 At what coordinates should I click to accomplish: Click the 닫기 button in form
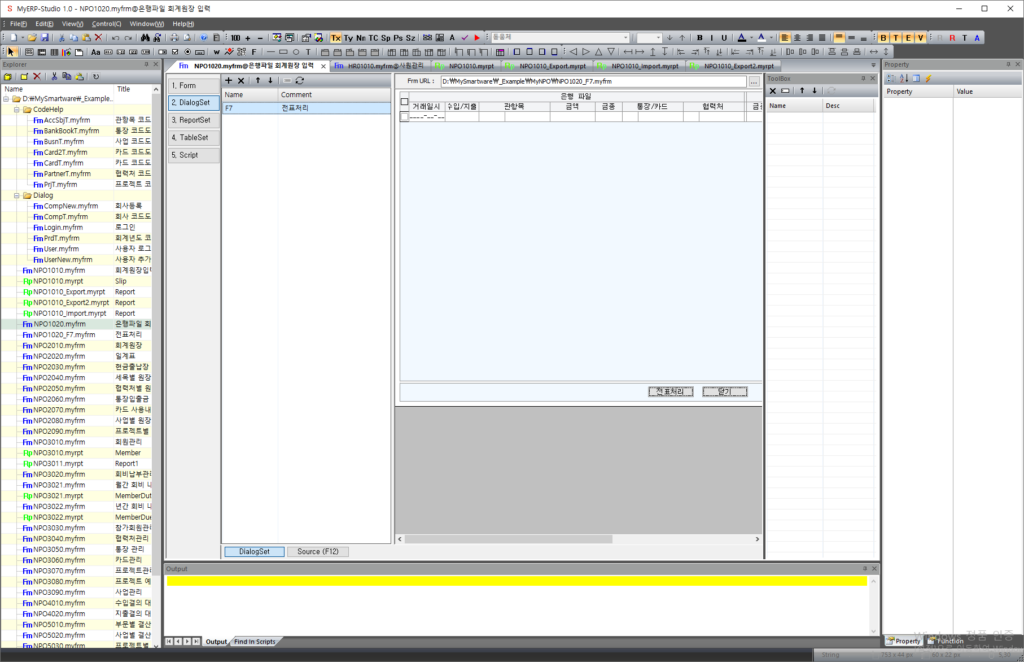pyautogui.click(x=725, y=392)
